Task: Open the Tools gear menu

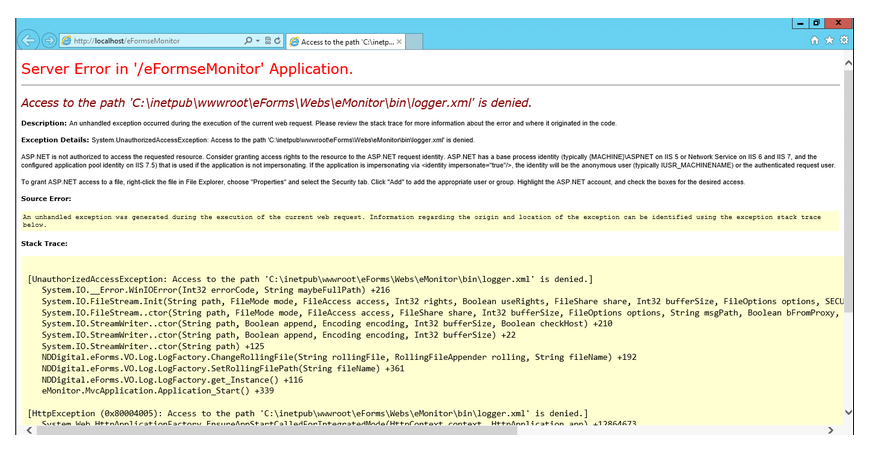Action: 844,40
